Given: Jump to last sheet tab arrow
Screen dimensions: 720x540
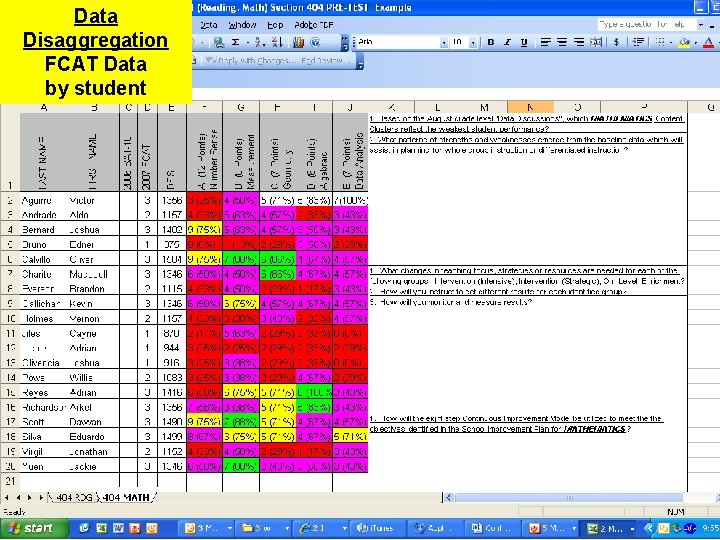Looking at the screenshot, I should [x=41, y=498].
